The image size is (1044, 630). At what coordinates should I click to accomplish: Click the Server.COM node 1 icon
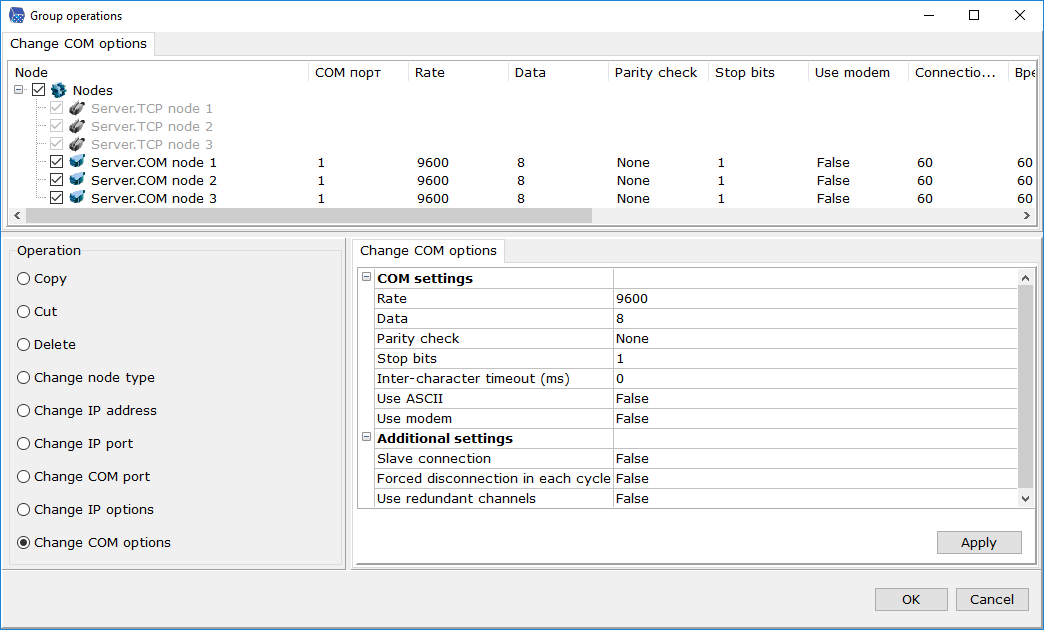[77, 162]
